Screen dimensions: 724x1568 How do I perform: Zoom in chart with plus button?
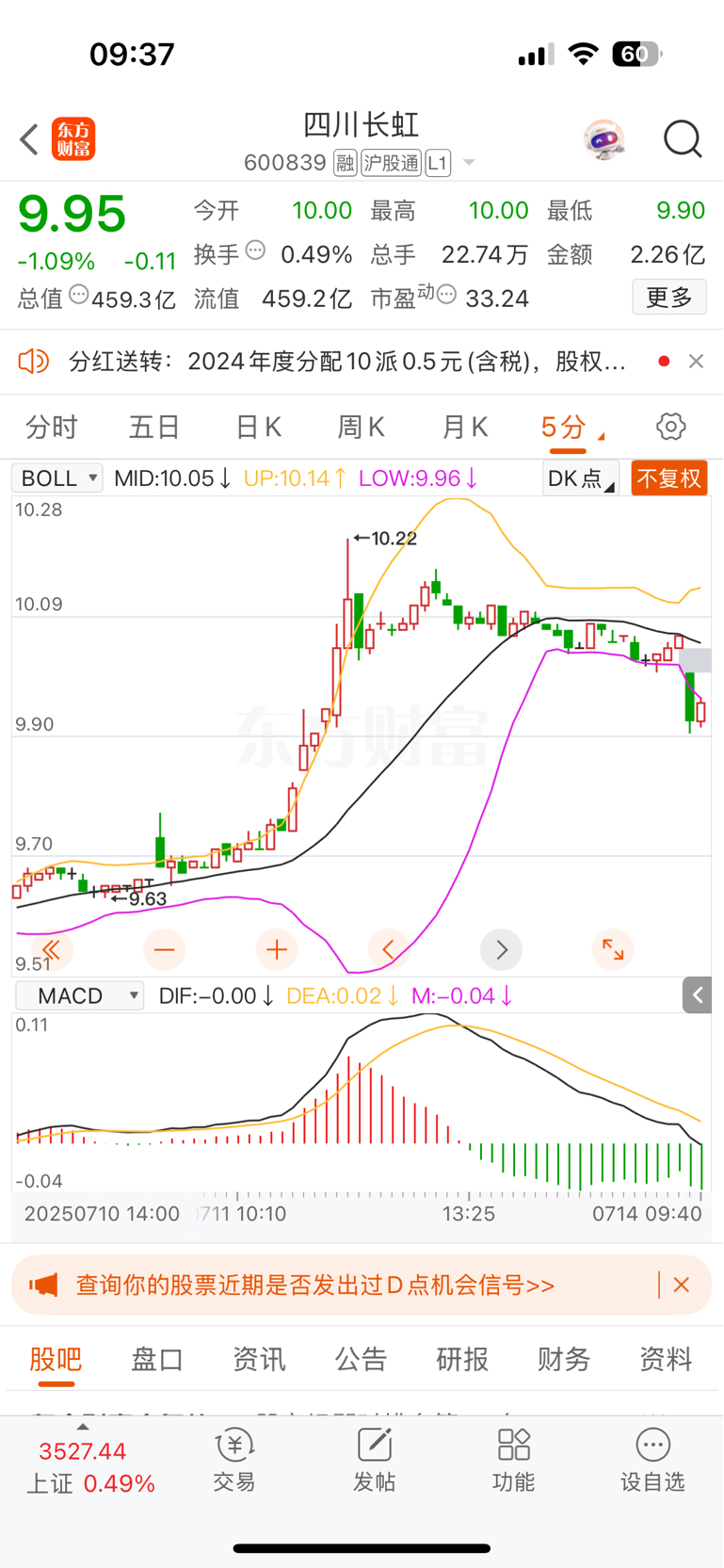(277, 949)
